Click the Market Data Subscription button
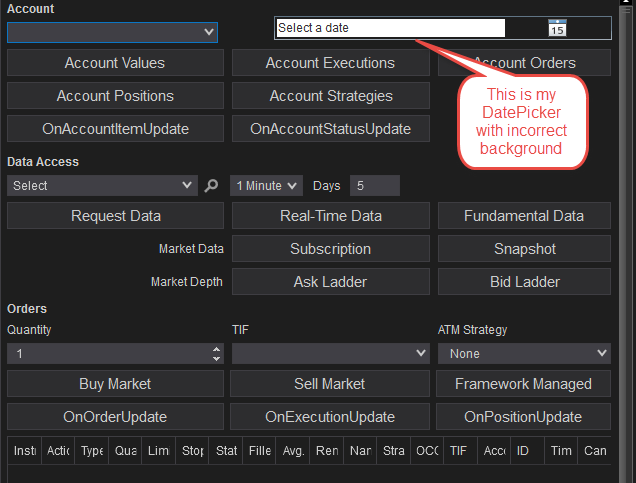636x483 pixels. pos(331,249)
